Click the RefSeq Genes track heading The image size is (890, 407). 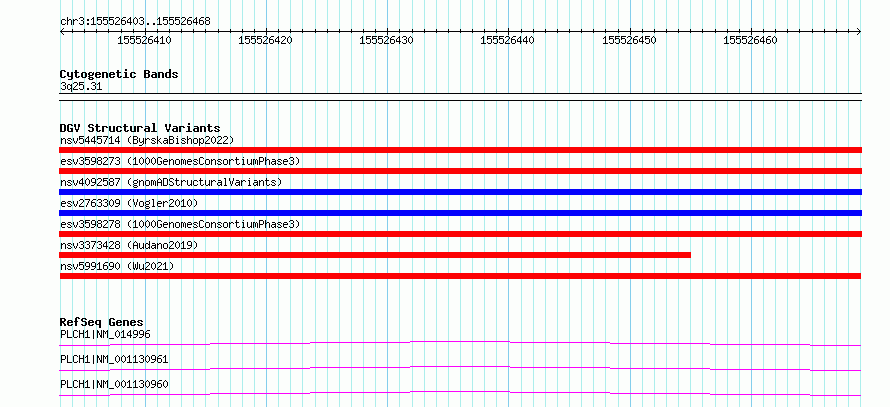click(102, 322)
